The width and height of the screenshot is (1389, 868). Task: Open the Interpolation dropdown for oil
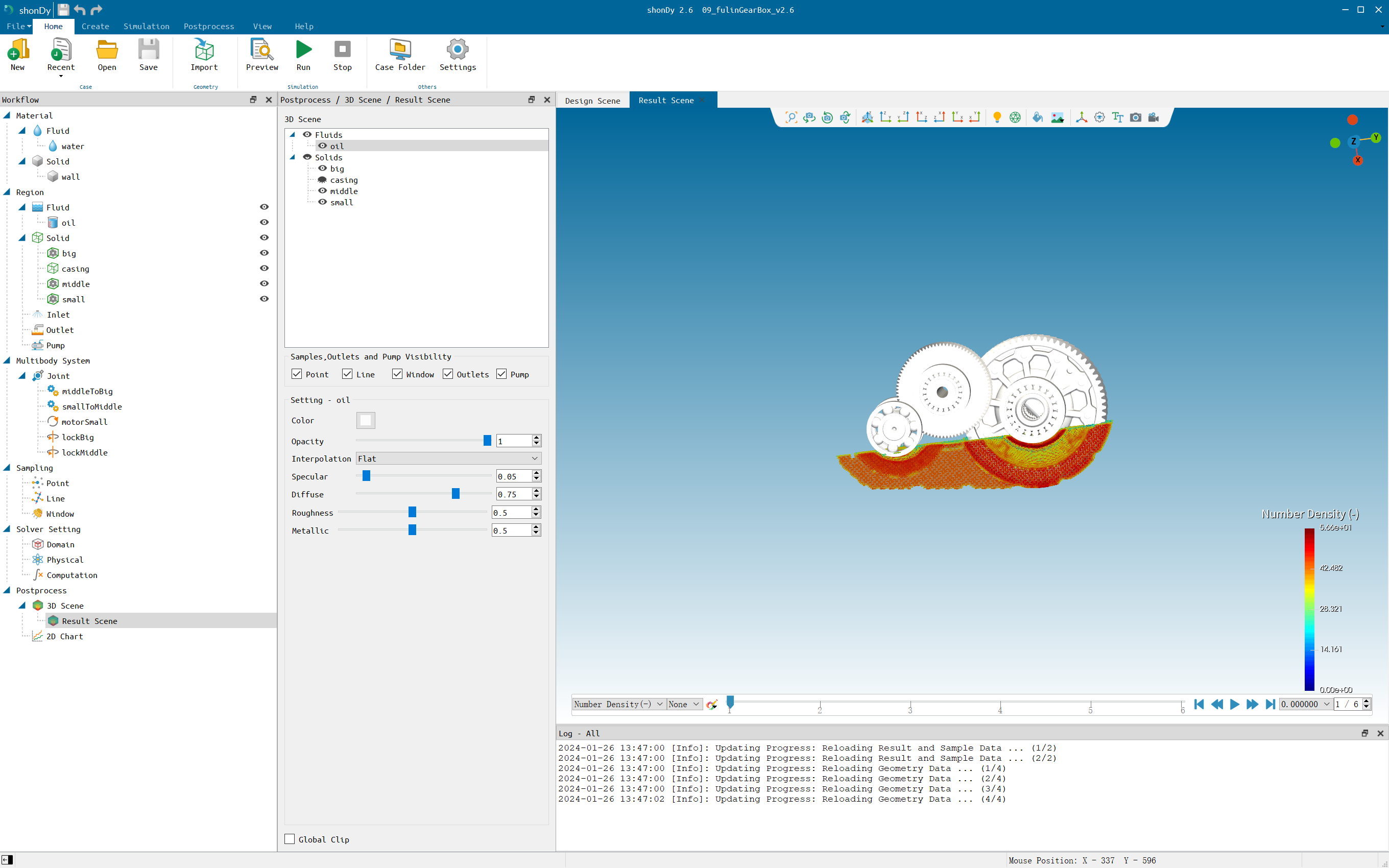click(448, 458)
